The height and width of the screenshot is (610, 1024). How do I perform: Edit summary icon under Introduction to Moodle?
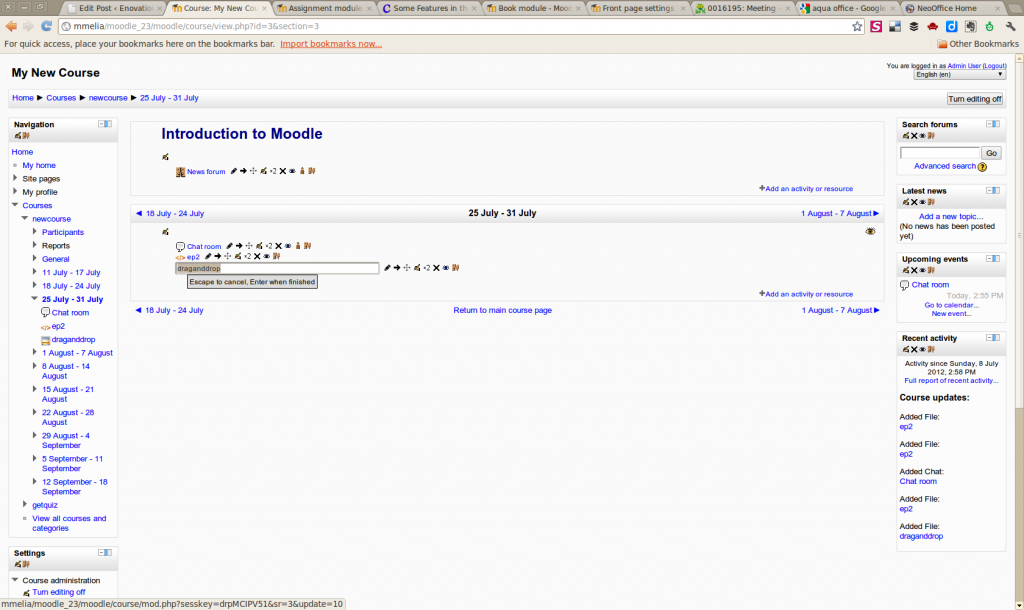point(165,157)
